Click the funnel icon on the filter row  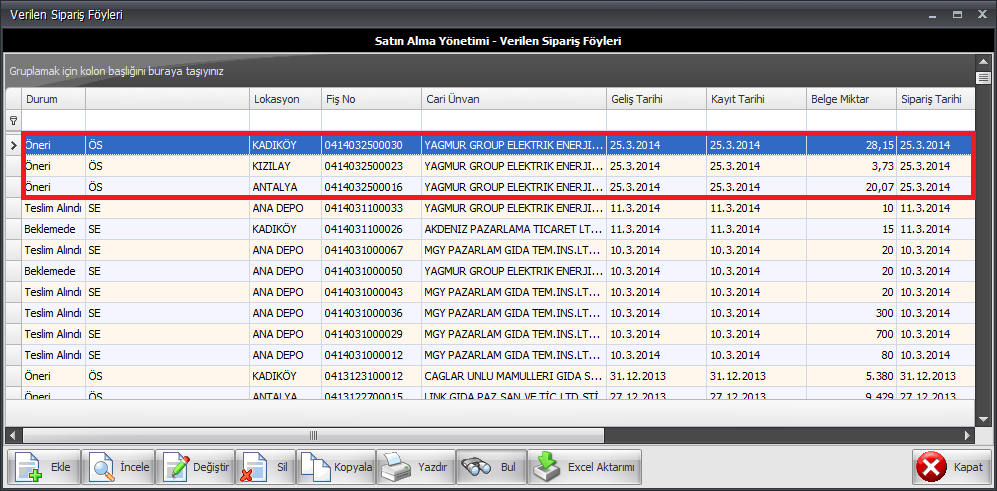pos(13,120)
